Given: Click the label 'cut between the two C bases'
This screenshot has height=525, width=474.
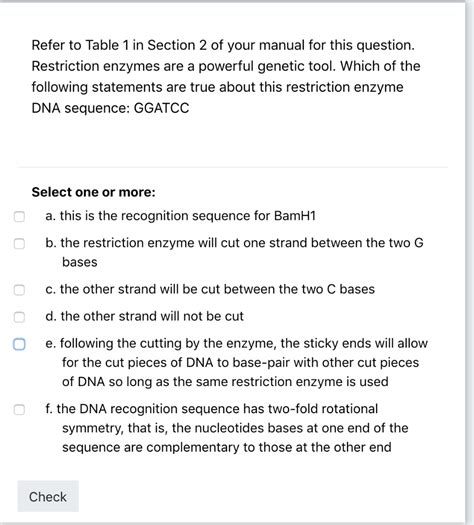Looking at the screenshot, I should 288,289.
